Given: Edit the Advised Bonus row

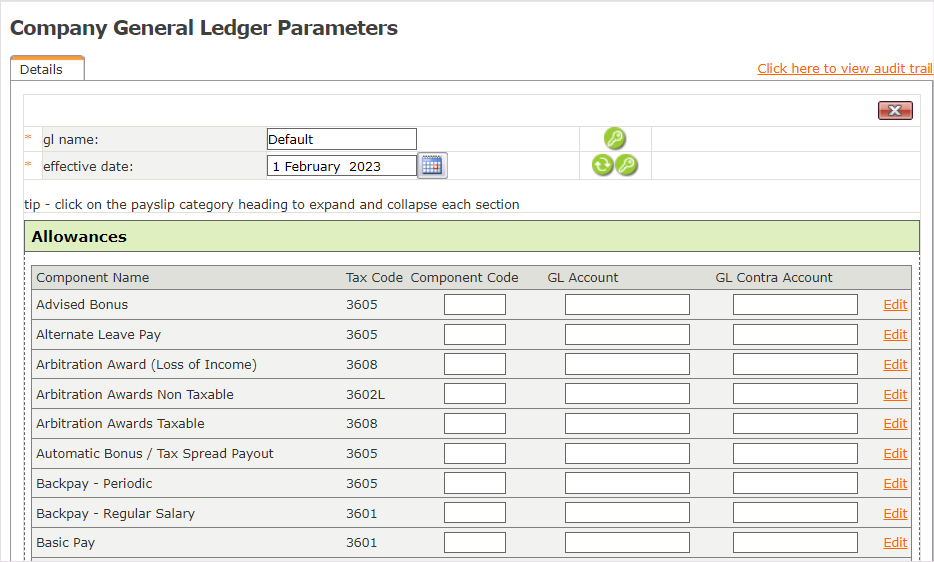Looking at the screenshot, I should point(895,305).
